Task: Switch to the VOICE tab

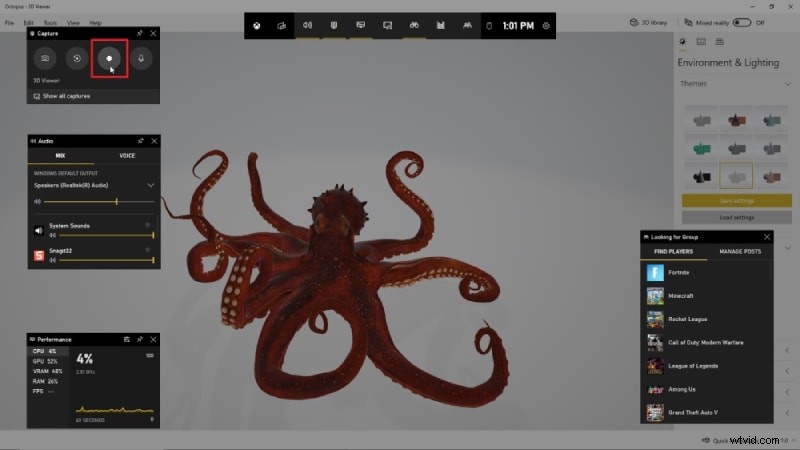Action: pyautogui.click(x=127, y=156)
